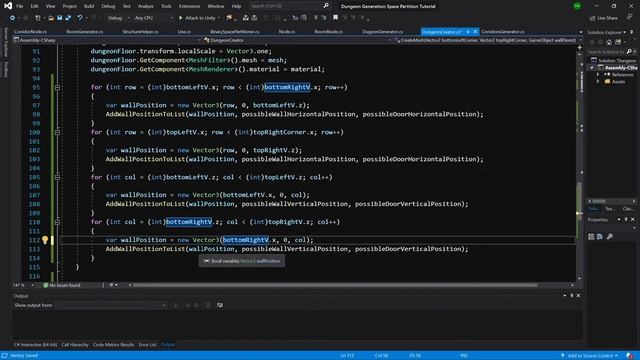Click the Undo toolbar icon

[80, 18]
